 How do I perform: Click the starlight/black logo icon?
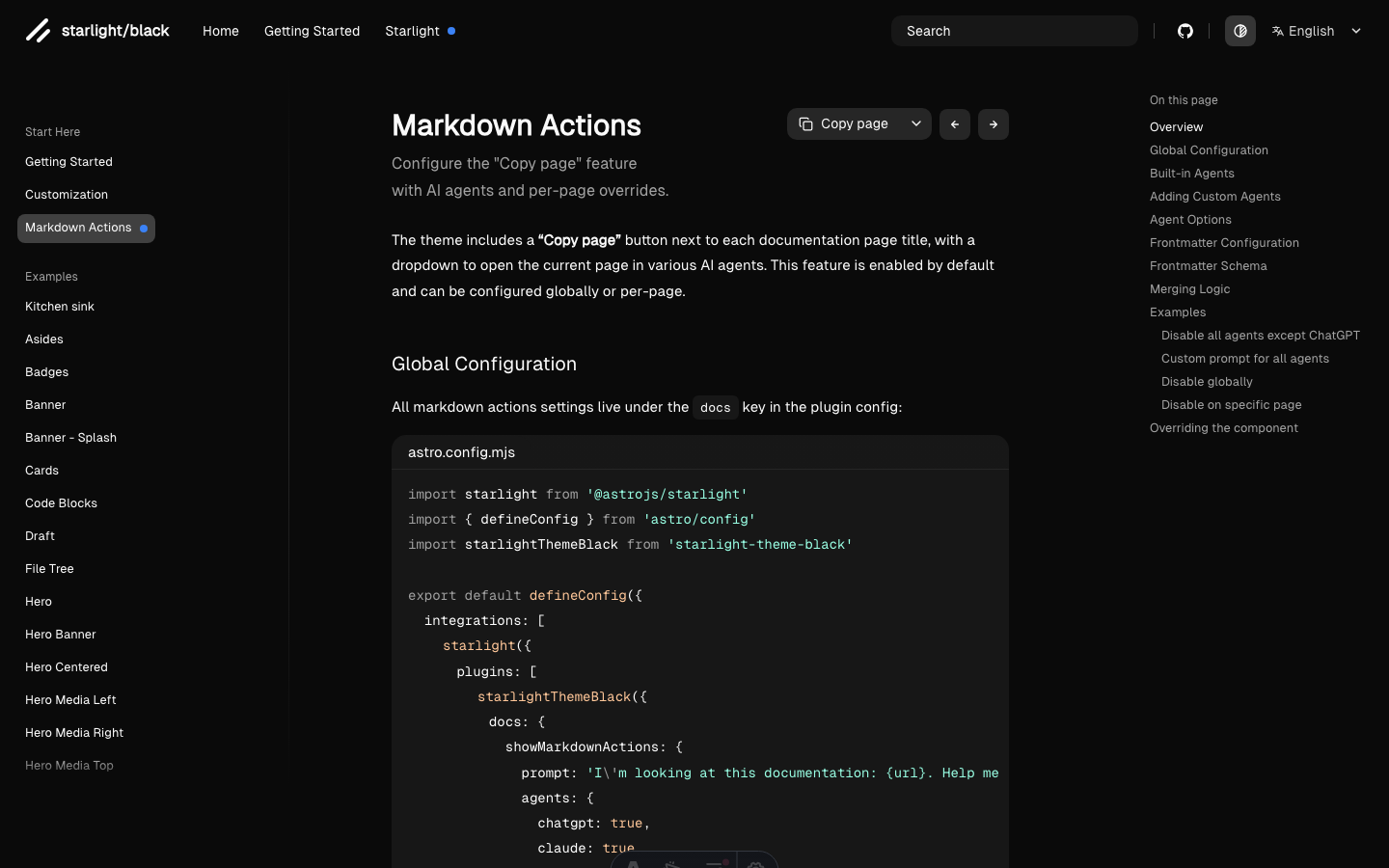[x=38, y=31]
